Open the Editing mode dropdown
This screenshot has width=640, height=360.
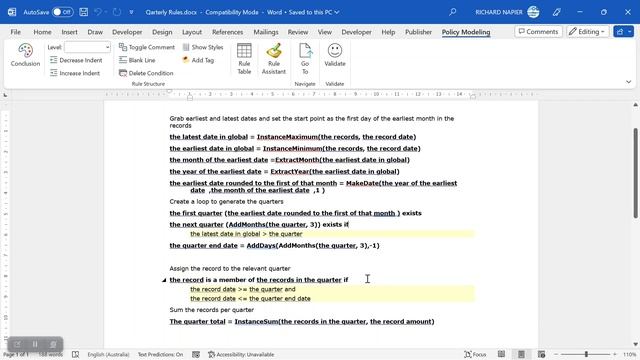(587, 31)
